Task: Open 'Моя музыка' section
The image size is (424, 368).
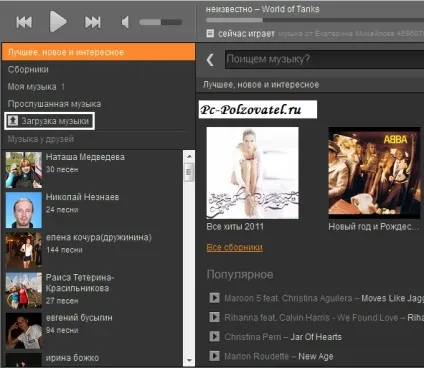Action: pos(36,87)
